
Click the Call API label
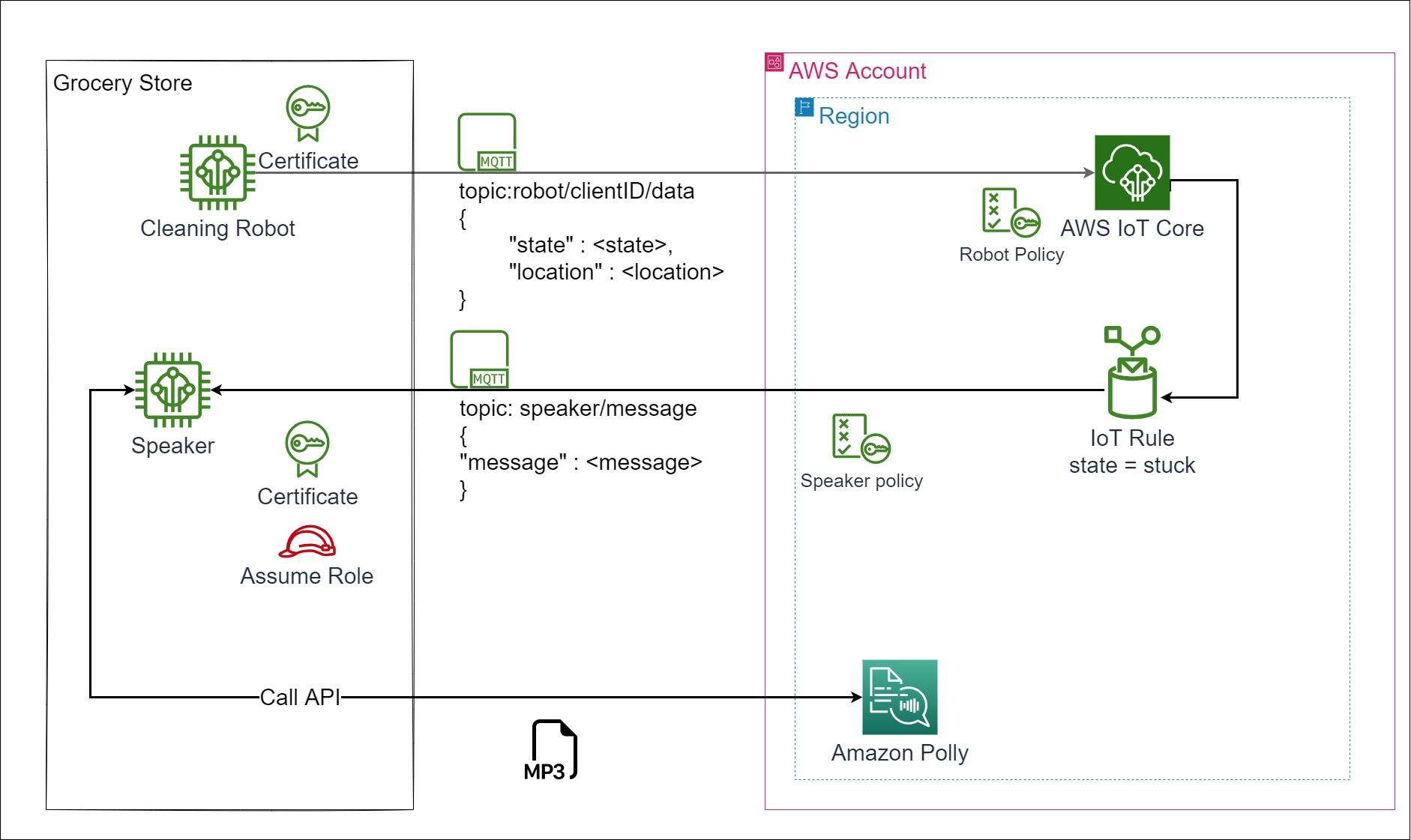300,698
